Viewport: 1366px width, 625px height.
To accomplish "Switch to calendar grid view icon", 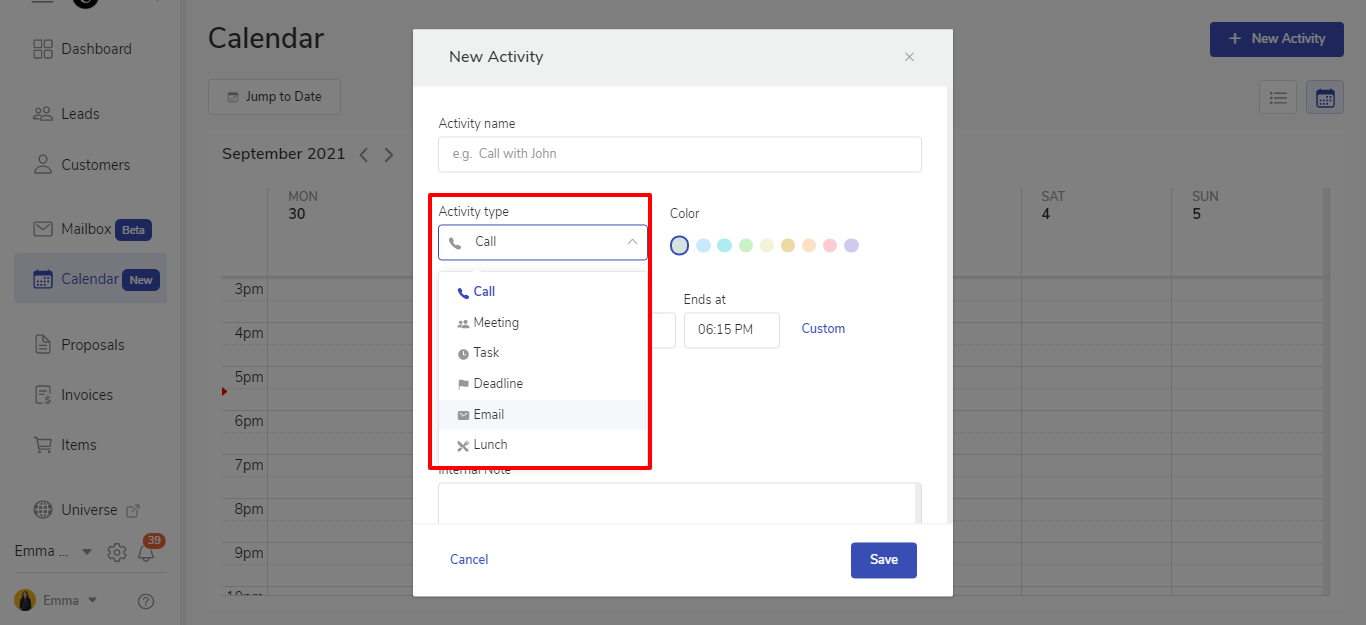I will 1325,97.
